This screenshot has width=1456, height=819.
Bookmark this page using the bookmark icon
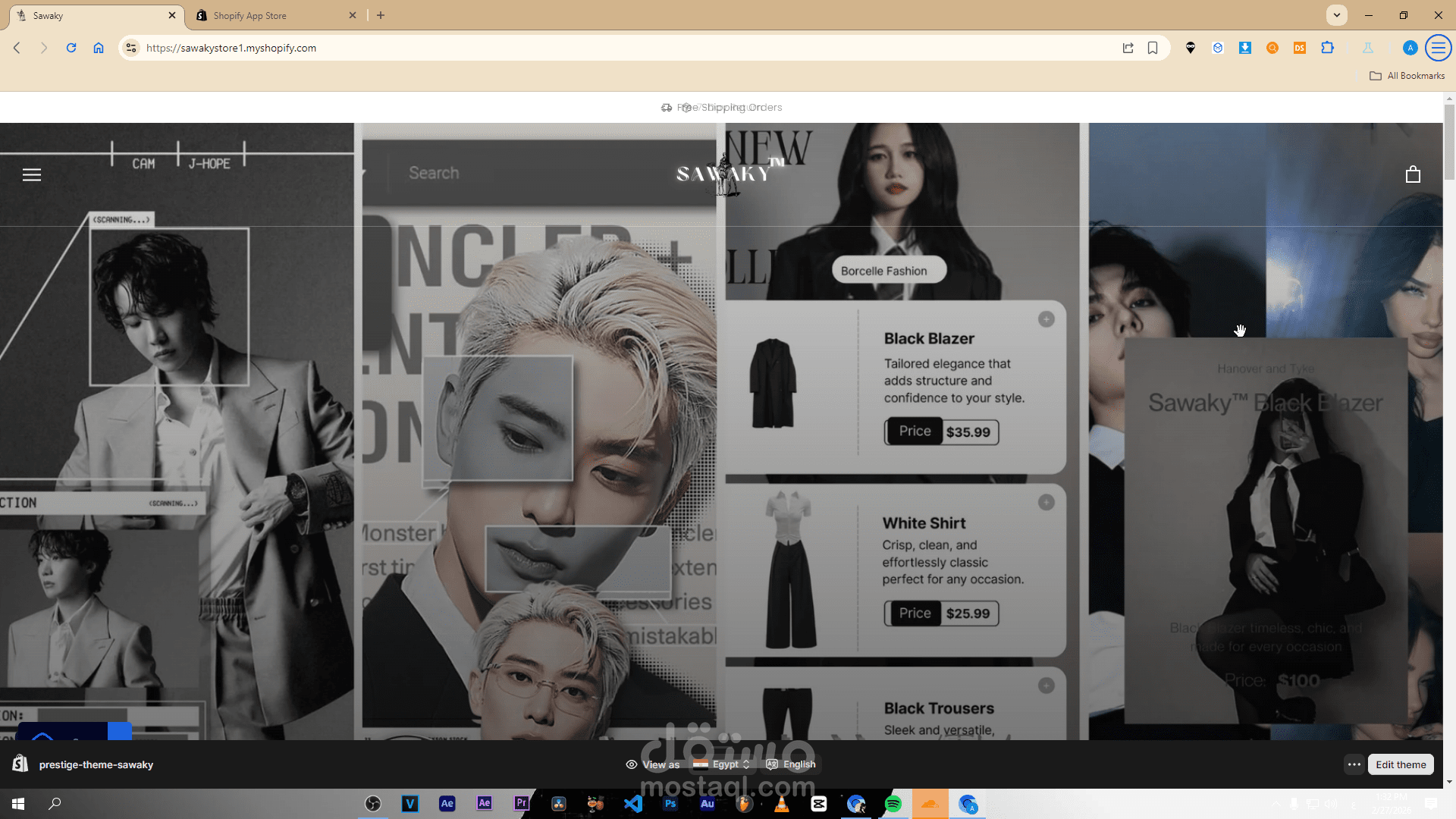1153,48
